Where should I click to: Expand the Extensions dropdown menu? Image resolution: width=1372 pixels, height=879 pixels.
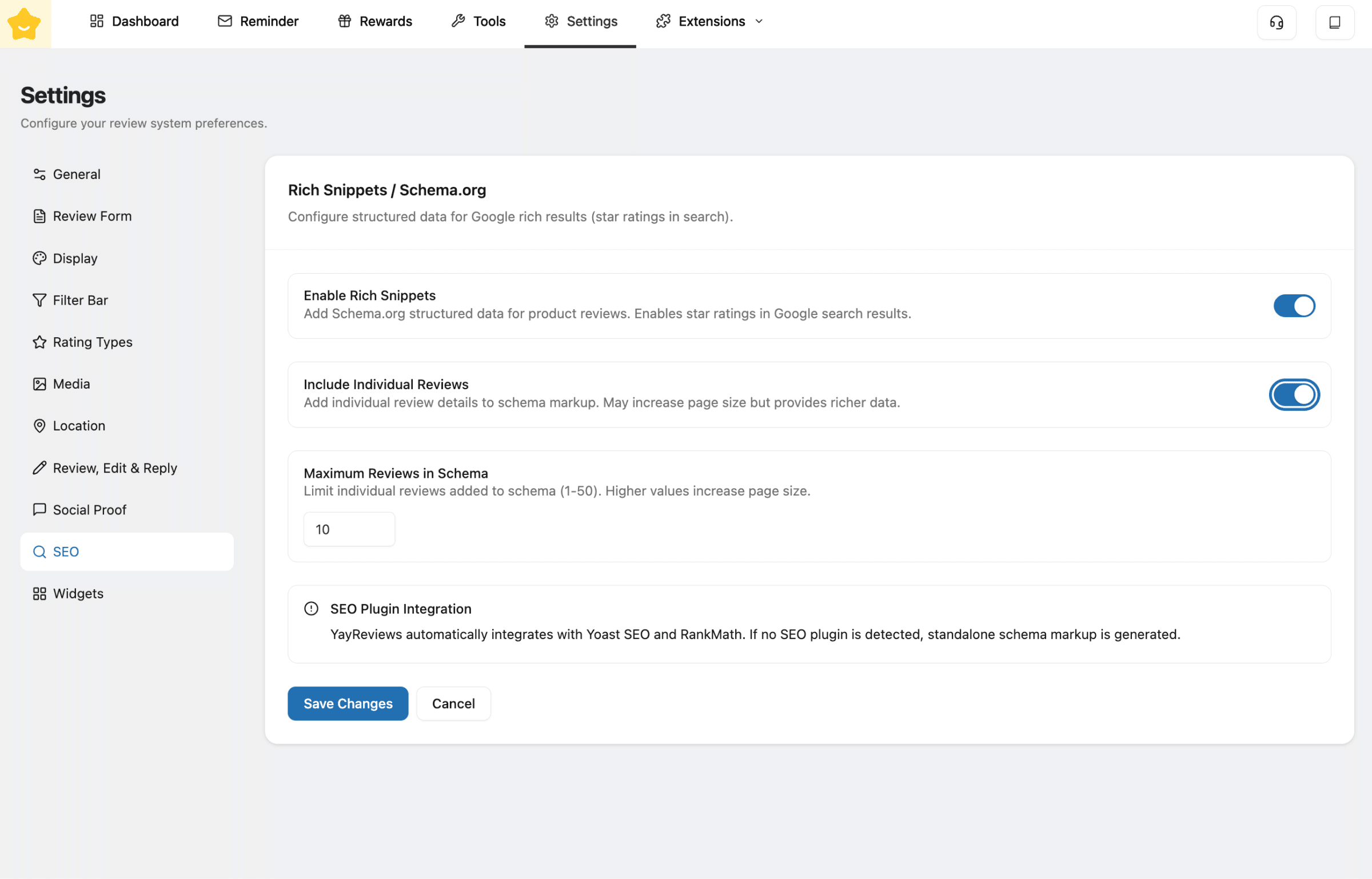[x=710, y=22]
